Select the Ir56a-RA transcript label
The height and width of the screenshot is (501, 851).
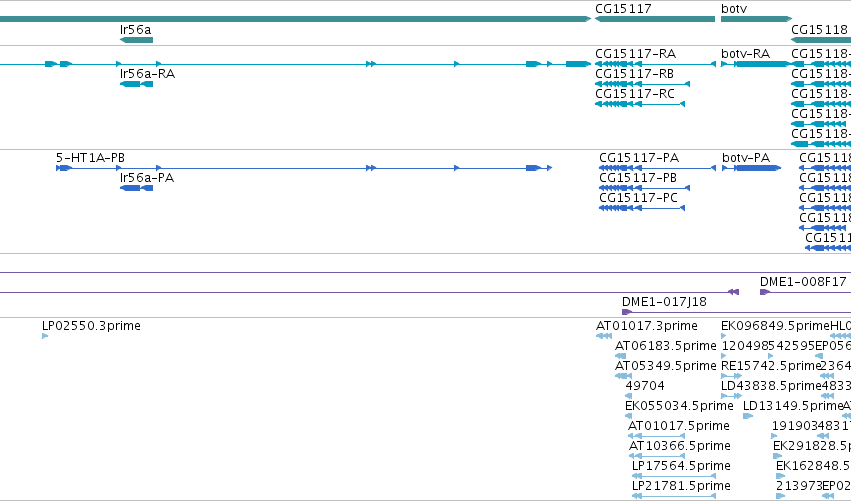click(x=147, y=74)
